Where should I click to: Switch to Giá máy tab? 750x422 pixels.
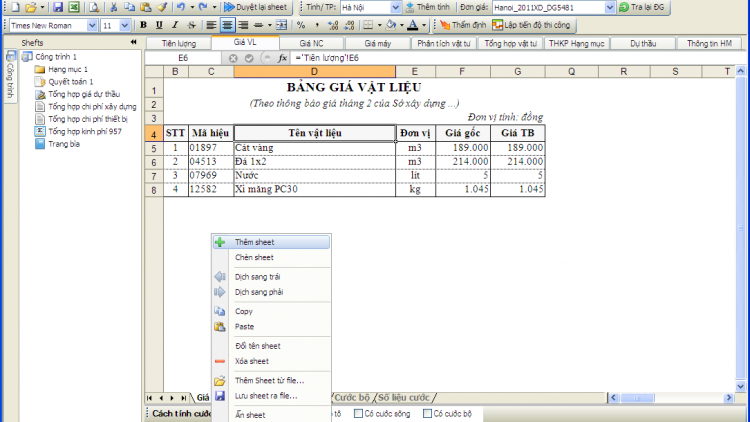click(377, 44)
